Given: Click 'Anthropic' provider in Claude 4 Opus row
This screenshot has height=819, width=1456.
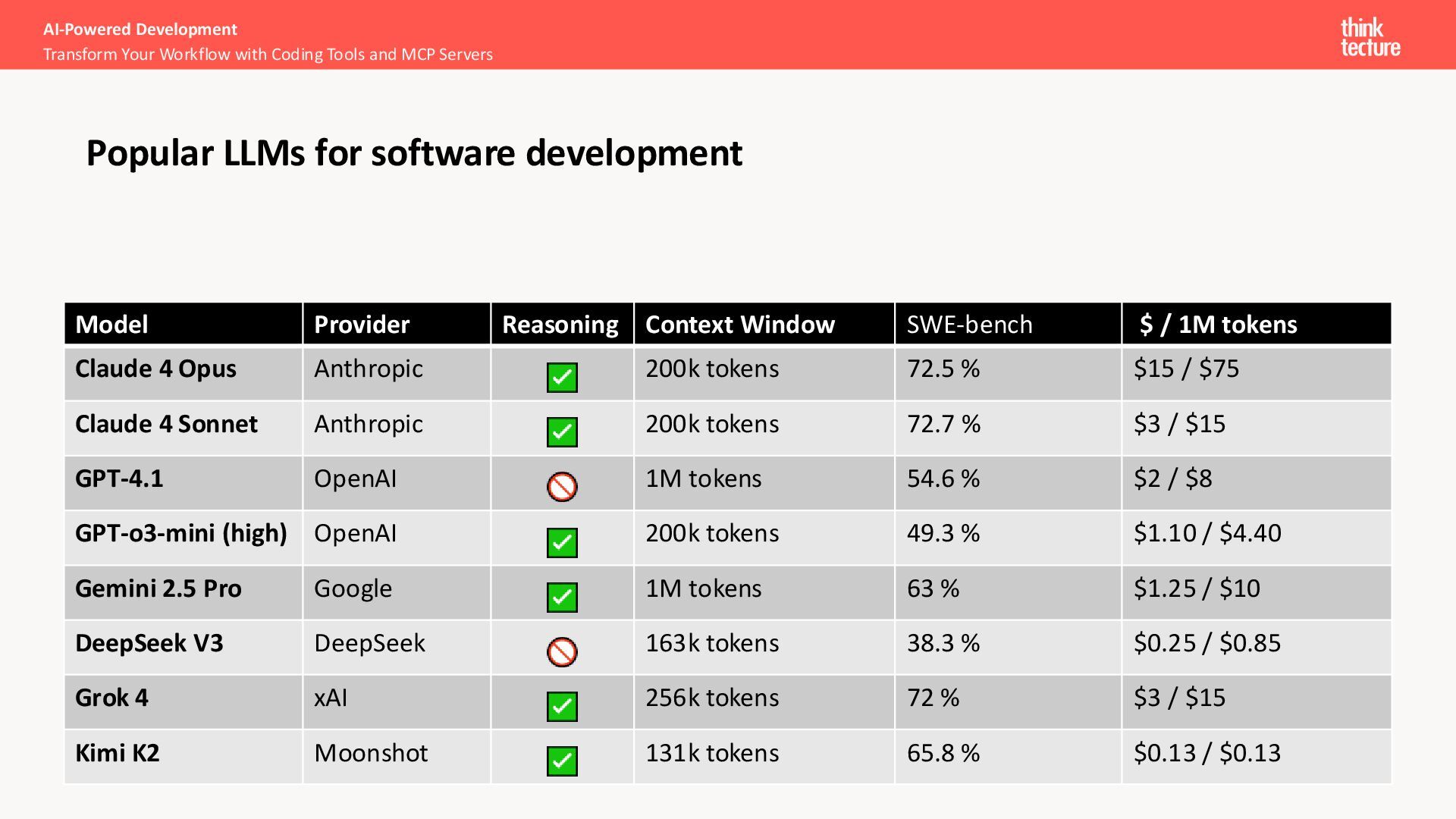Looking at the screenshot, I should [369, 369].
